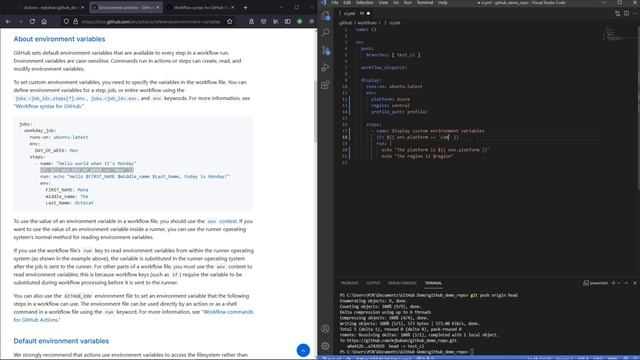Open Firefox hamburger application menu
The height and width of the screenshot is (360, 640).
coord(311,21)
